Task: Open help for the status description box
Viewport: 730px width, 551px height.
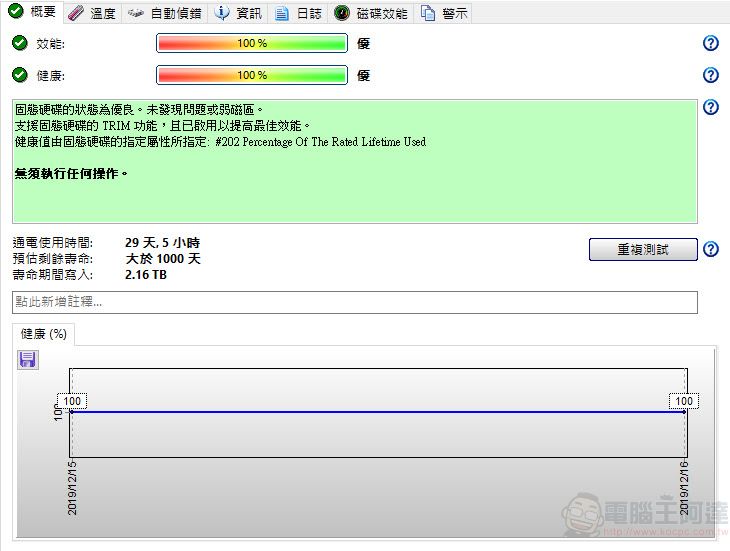Action: [x=710, y=107]
